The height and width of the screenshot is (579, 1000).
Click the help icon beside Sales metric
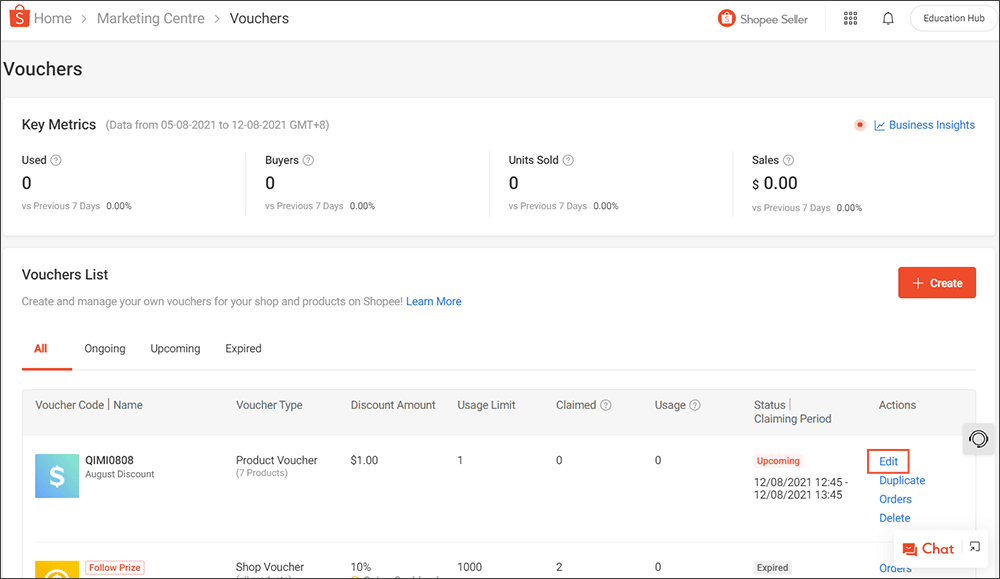point(790,160)
